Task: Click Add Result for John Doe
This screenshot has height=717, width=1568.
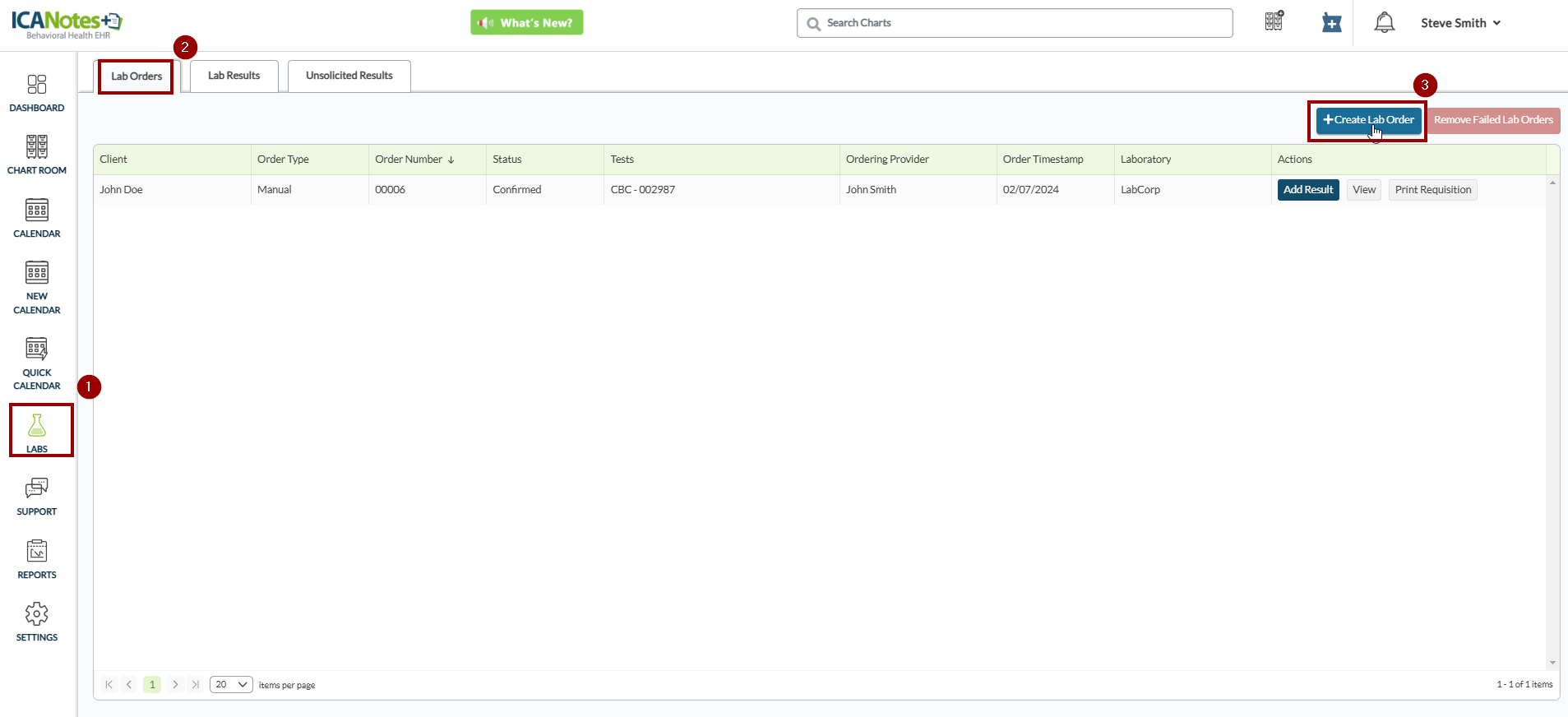Action: click(x=1307, y=190)
